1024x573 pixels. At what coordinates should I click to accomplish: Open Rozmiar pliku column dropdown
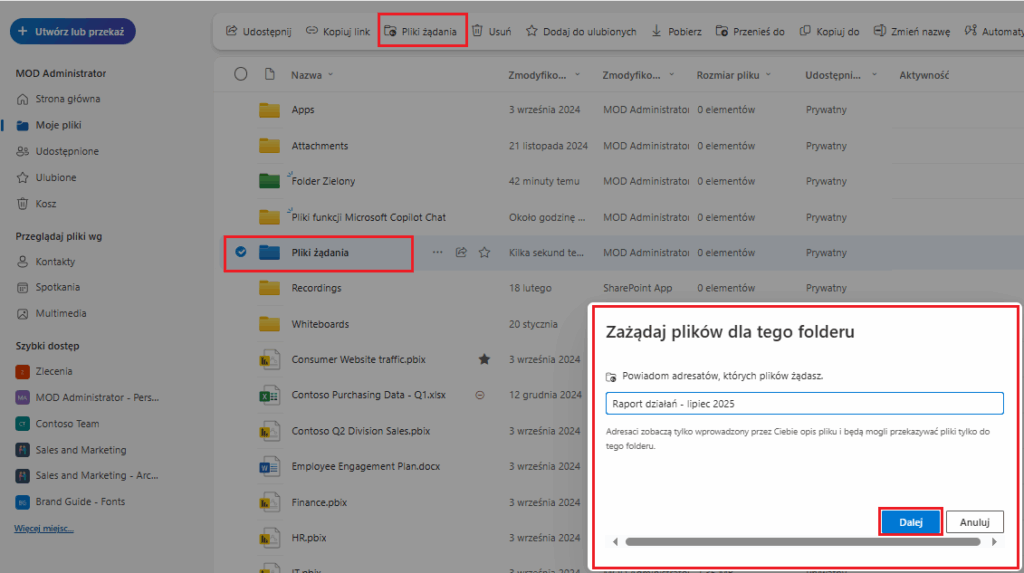tap(733, 75)
